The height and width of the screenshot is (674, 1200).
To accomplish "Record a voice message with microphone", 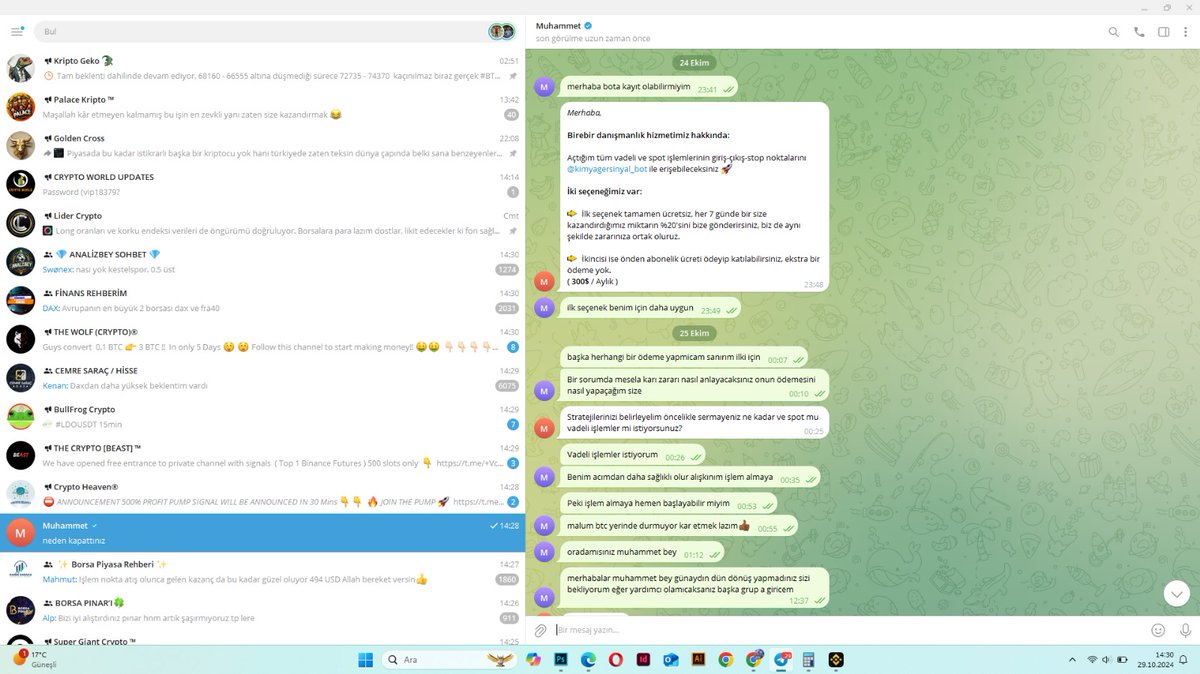I will point(1185,630).
